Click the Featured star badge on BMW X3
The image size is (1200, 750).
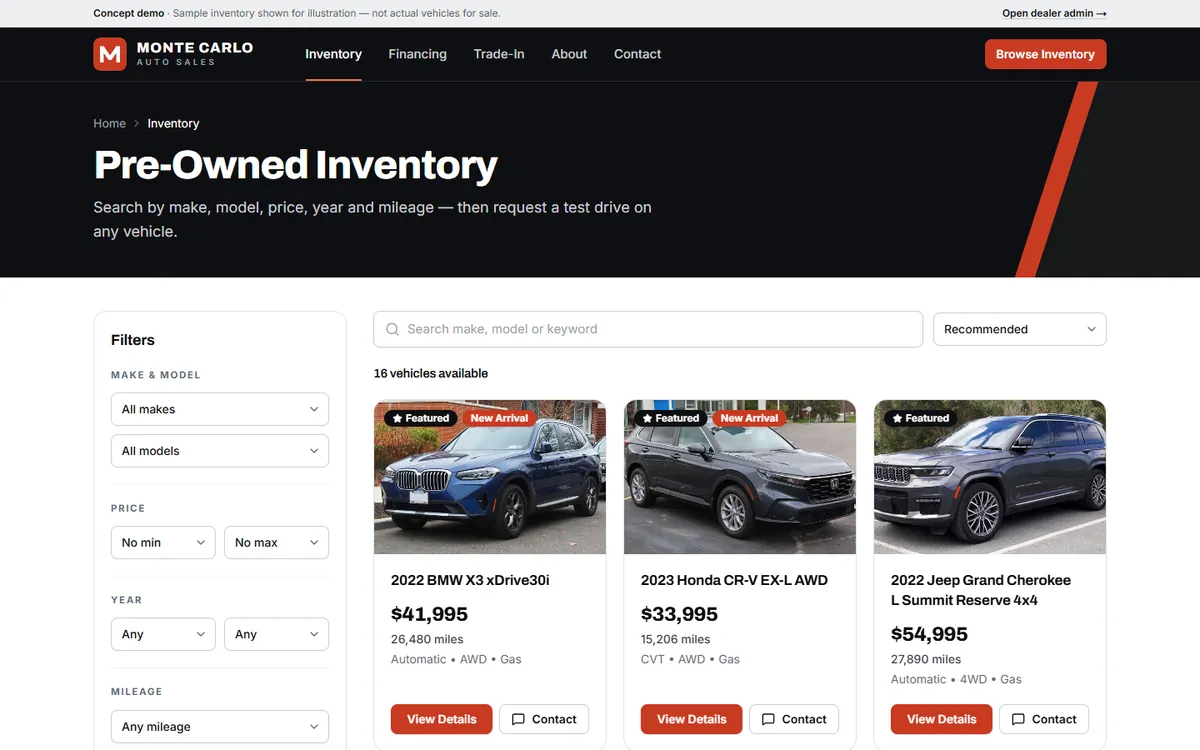pyautogui.click(x=420, y=418)
